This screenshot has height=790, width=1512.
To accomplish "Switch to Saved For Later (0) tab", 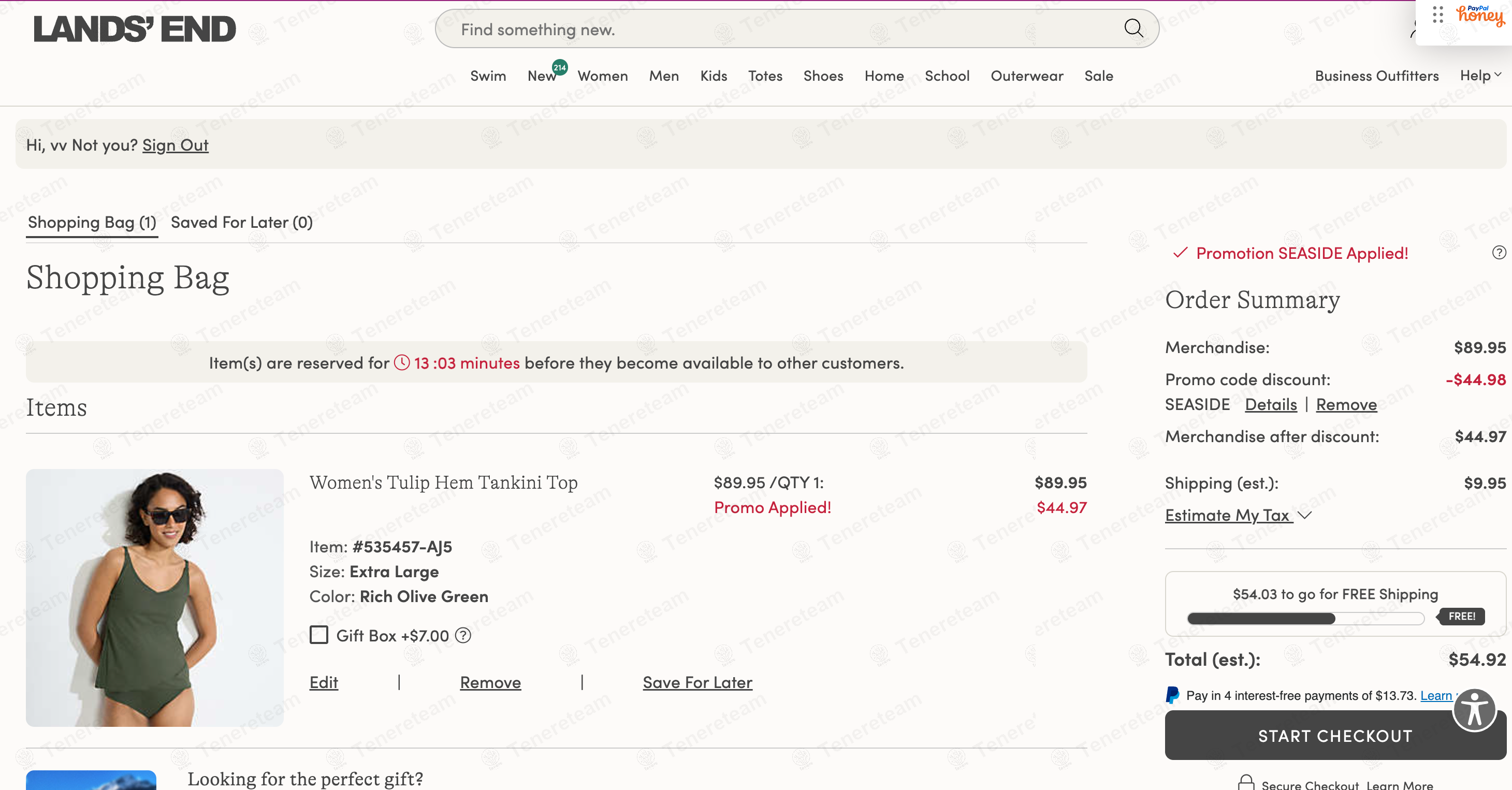I will coord(242,223).
